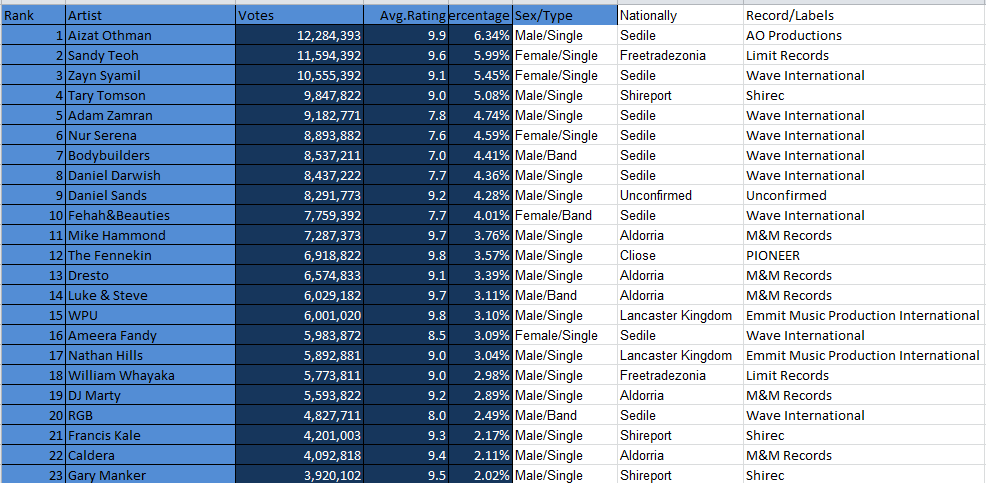Select the Aizat Othman artist cell

(151, 35)
